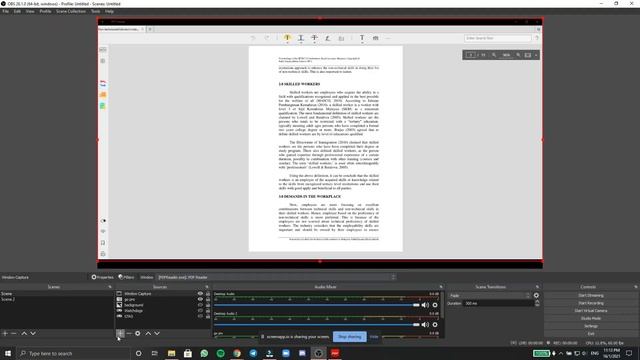Enable Studio Mode
640x360 pixels.
[x=591, y=318]
